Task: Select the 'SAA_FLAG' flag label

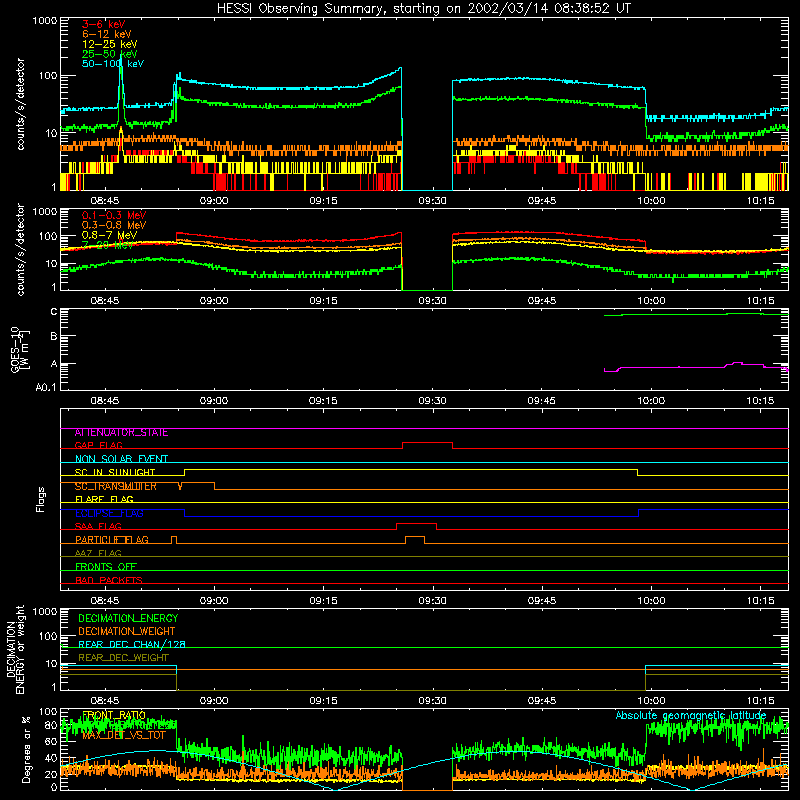Action: [x=98, y=527]
